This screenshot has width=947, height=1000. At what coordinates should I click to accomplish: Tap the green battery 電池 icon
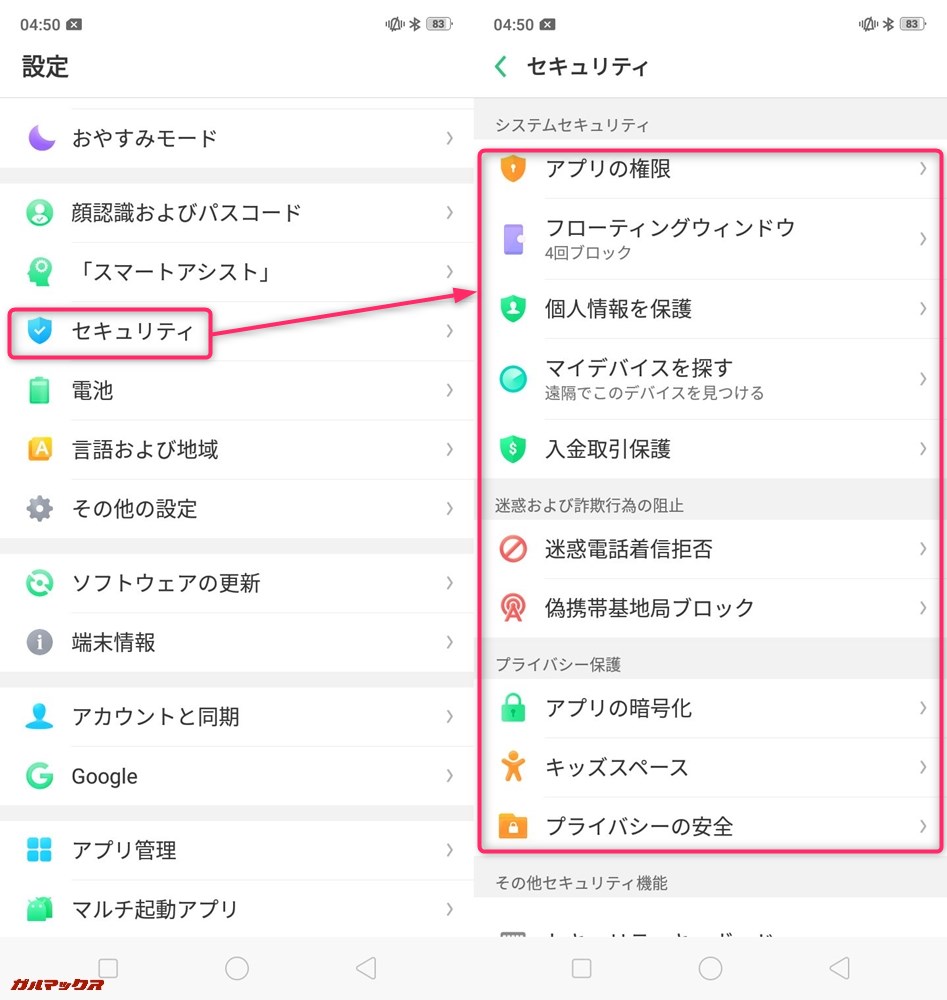click(40, 390)
